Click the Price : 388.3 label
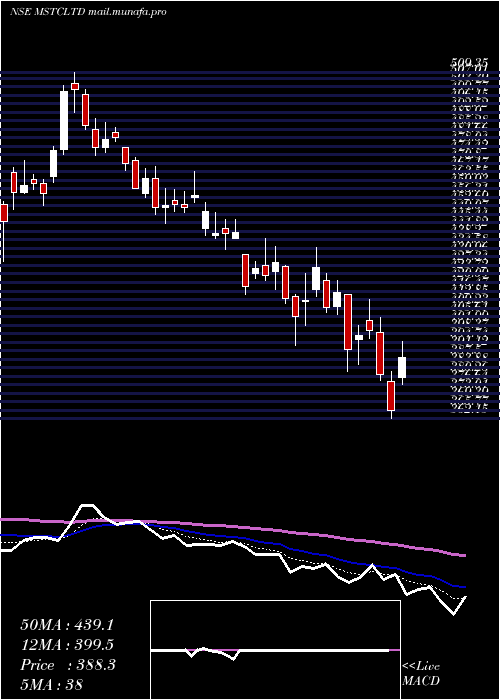Image resolution: width=500 pixels, height=700 pixels. [68, 665]
